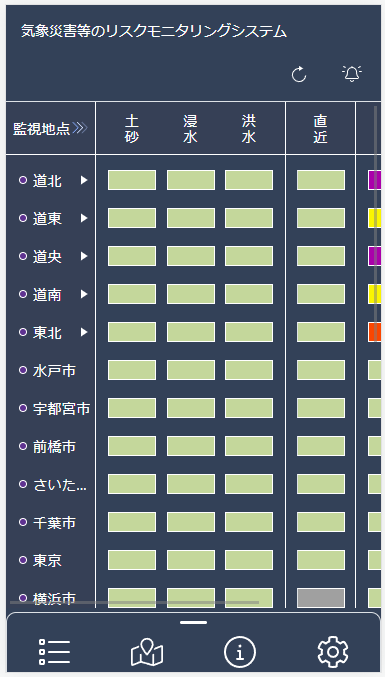Select the 東京 monitoring point
This screenshot has width=385, height=677.
coord(41,560)
